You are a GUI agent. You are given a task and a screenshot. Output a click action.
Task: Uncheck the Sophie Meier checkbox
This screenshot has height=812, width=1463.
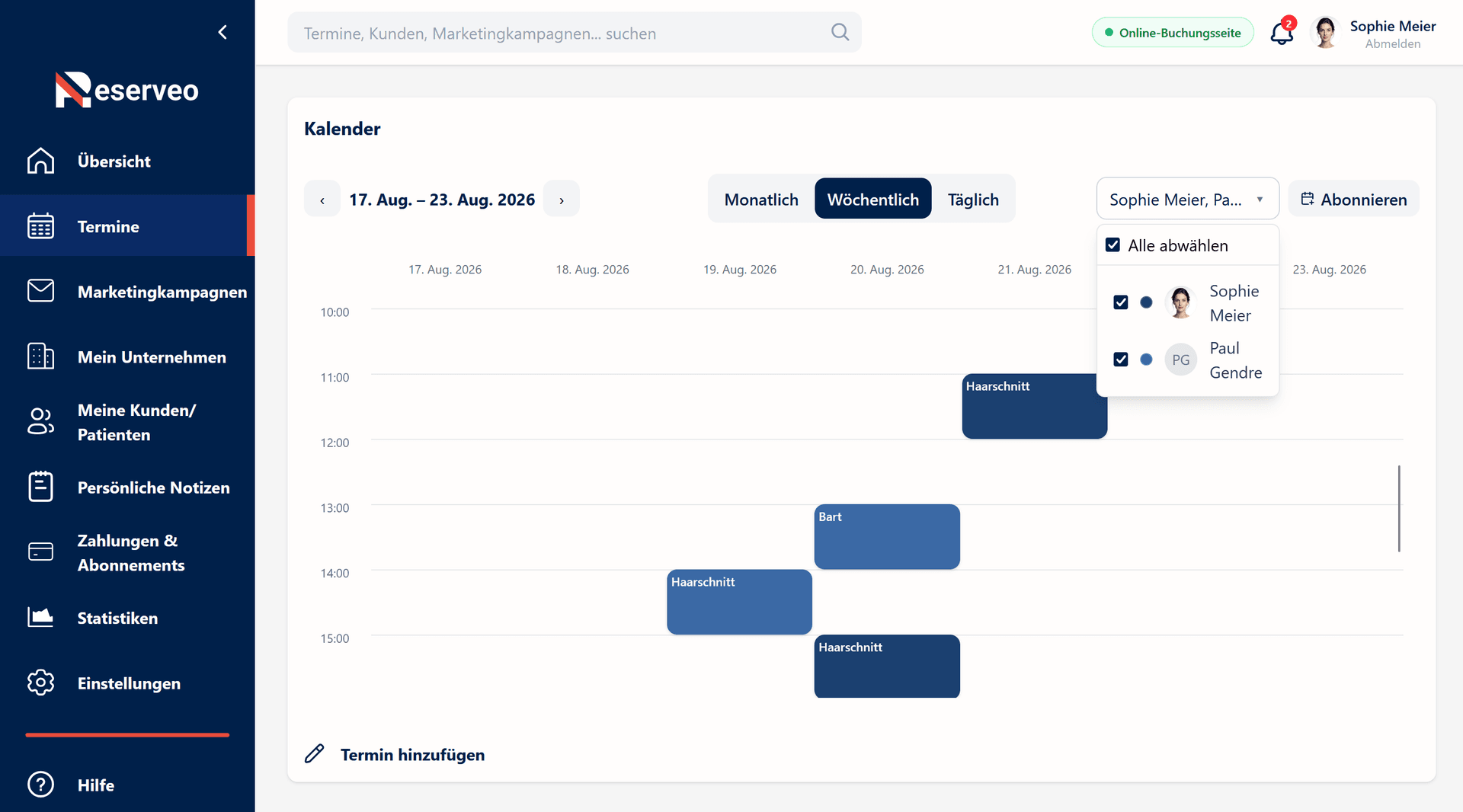(x=1120, y=302)
